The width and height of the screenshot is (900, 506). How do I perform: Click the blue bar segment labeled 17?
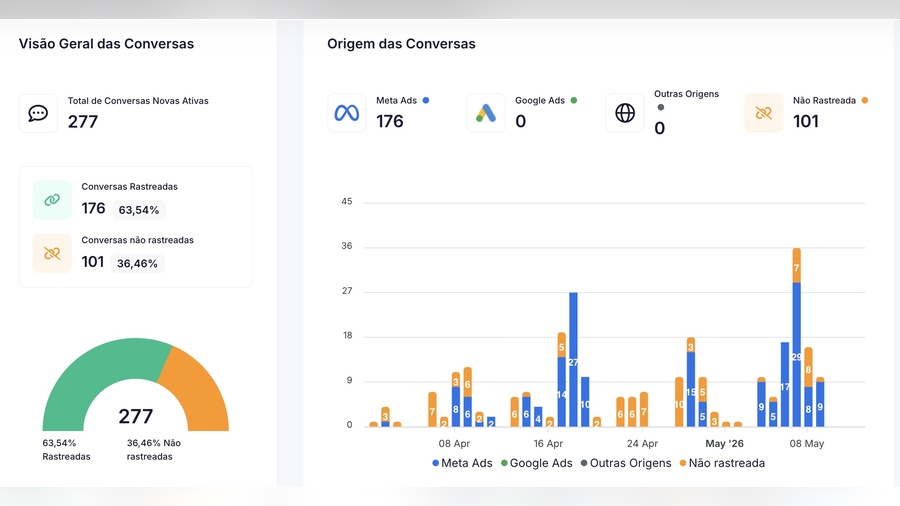[785, 384]
